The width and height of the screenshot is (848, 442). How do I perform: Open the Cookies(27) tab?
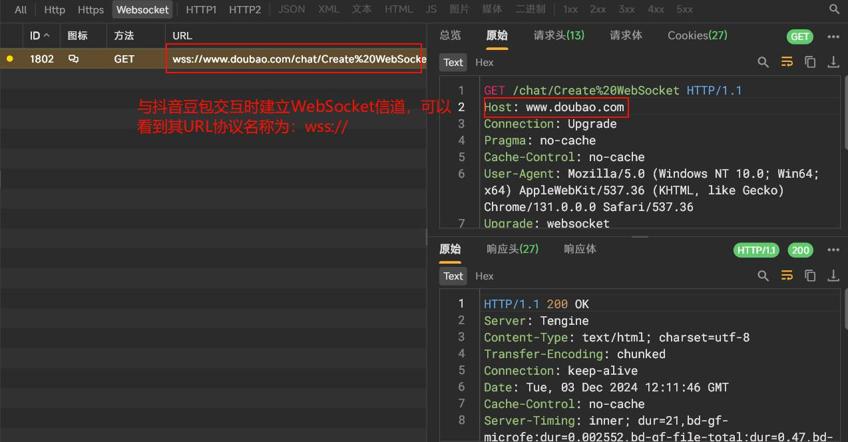697,35
